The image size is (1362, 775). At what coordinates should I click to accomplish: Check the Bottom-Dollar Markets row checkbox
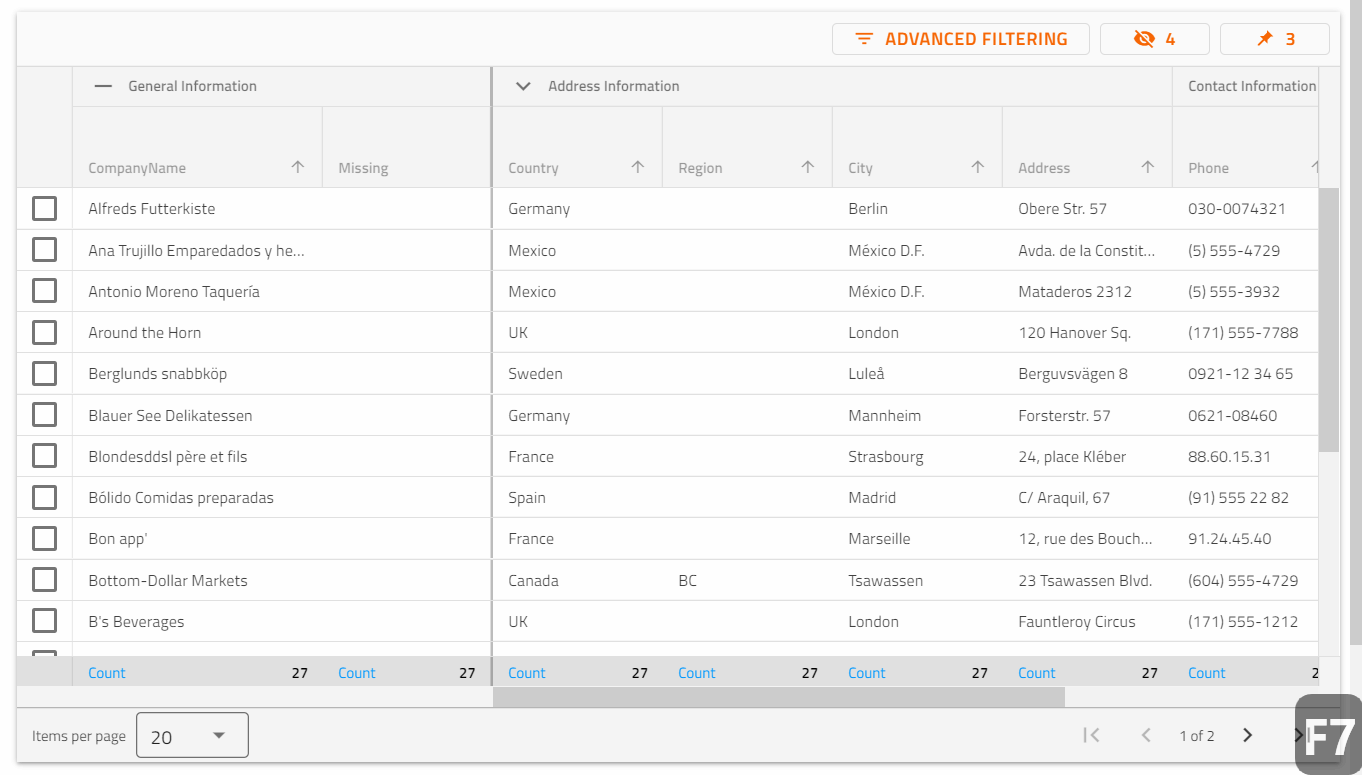tap(44, 580)
